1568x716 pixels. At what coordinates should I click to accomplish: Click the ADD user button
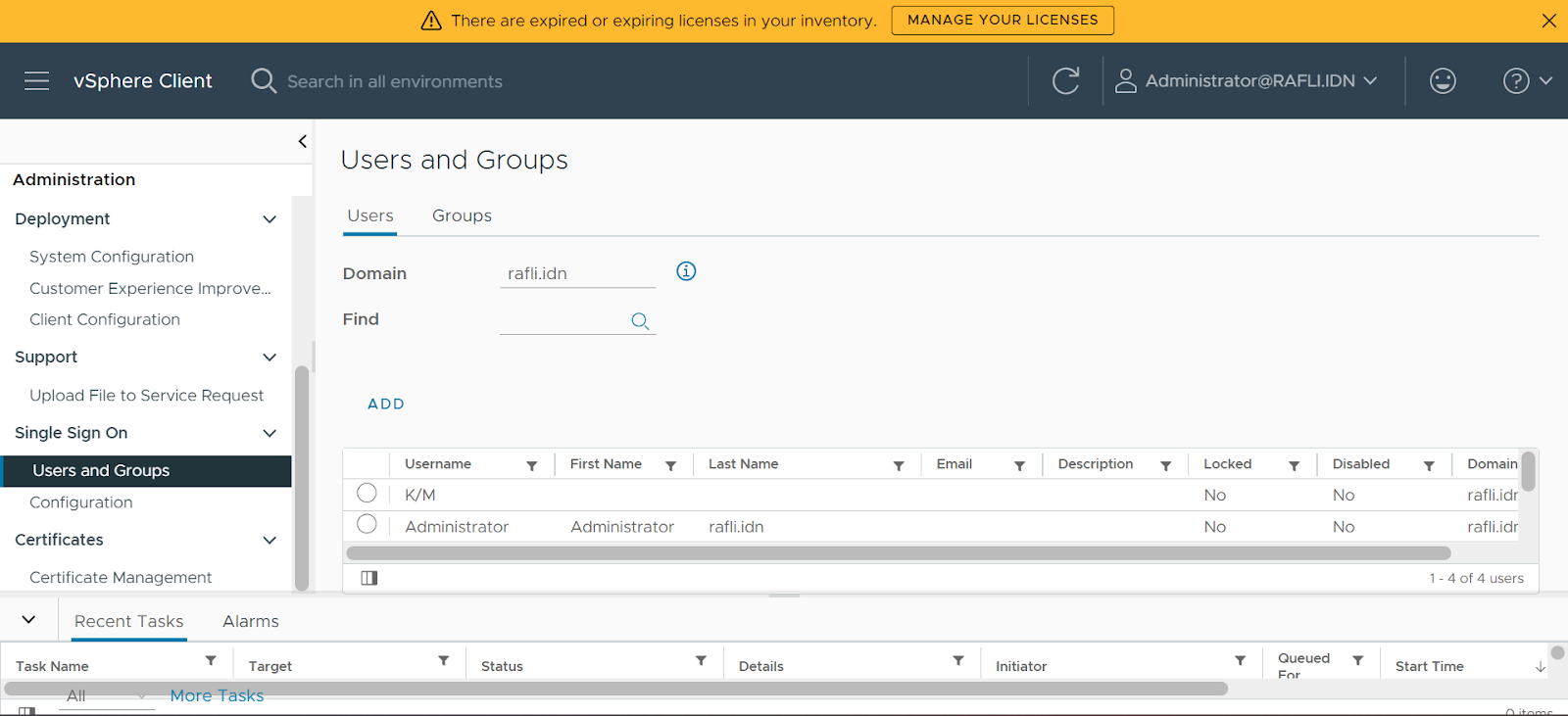pos(386,404)
